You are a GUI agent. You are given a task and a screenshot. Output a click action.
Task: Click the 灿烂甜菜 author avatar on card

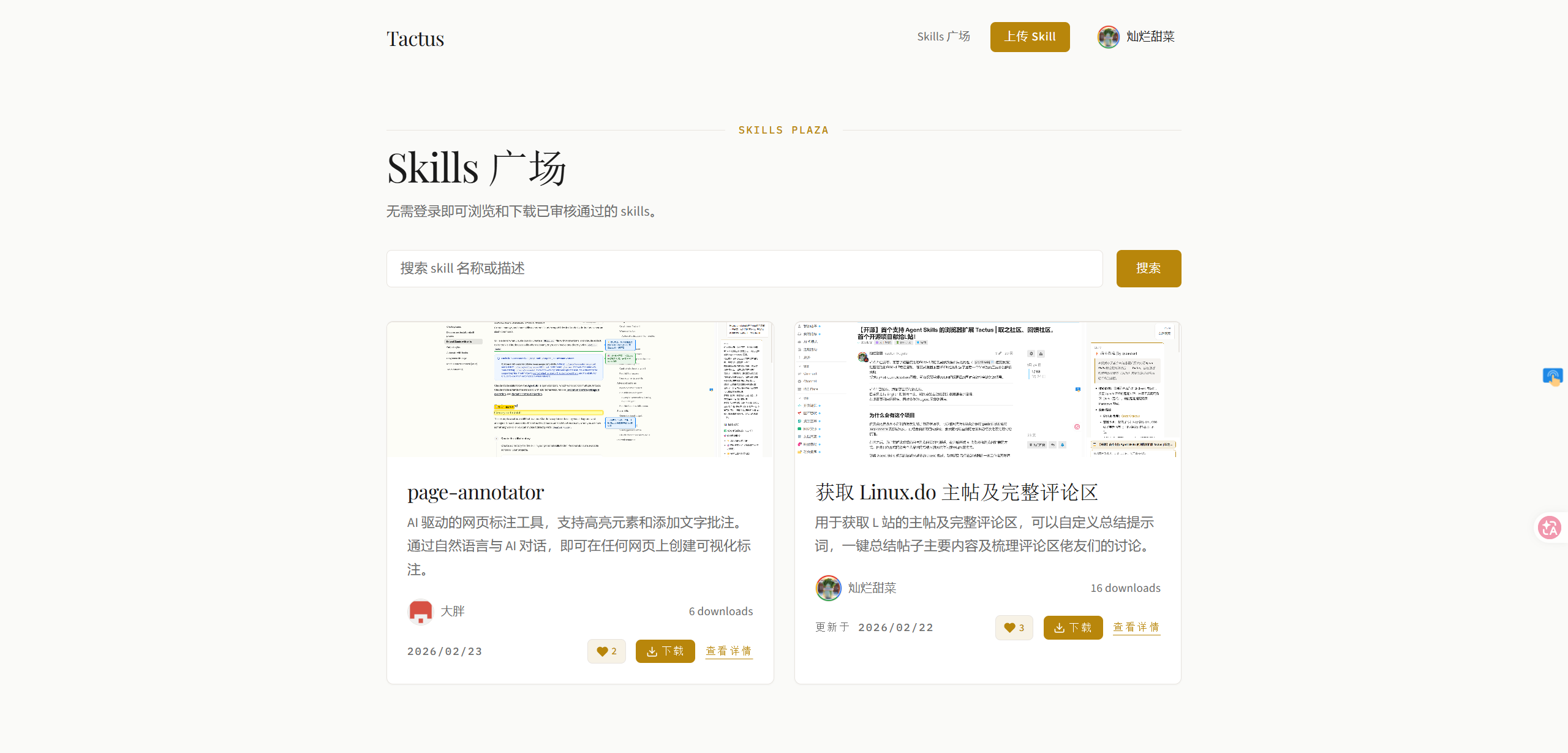pyautogui.click(x=828, y=588)
